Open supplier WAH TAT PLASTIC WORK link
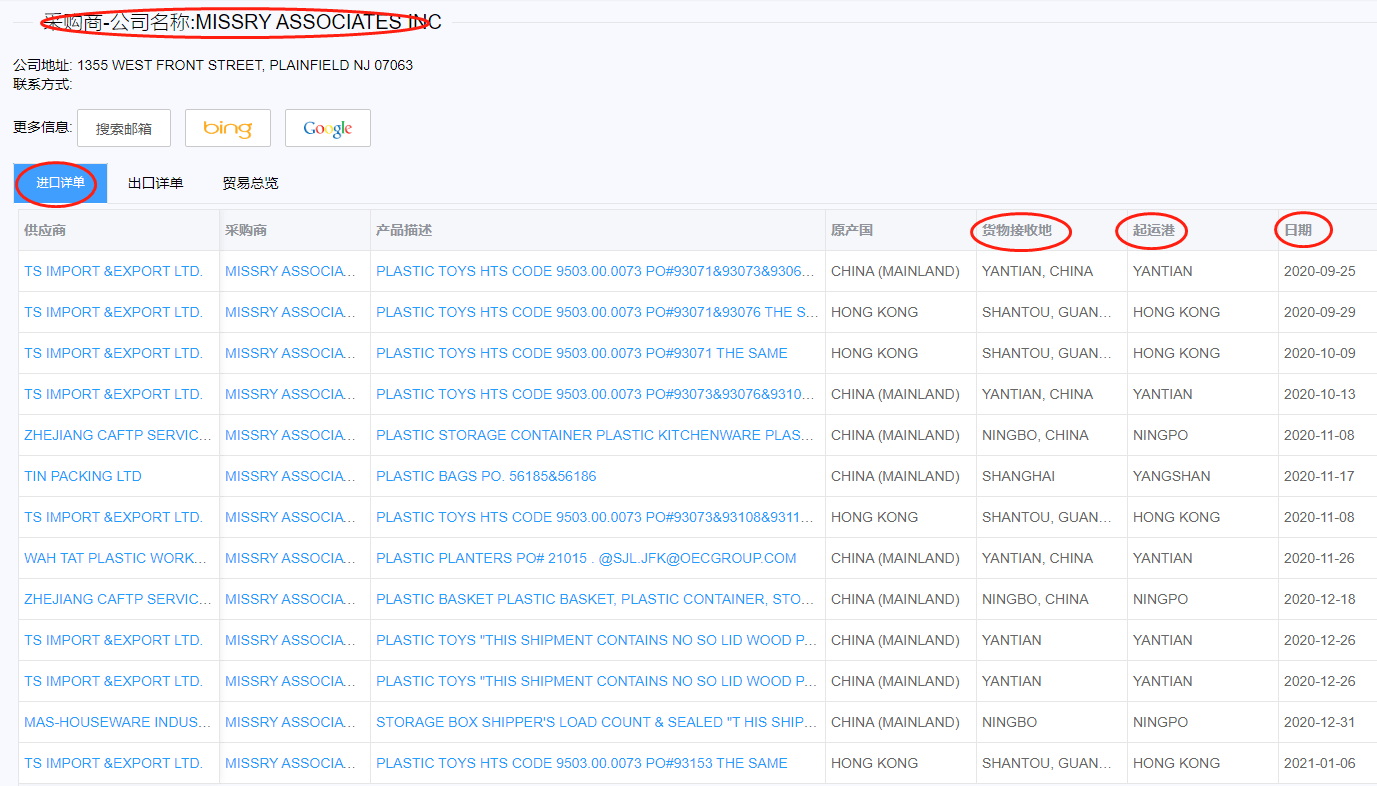The height and width of the screenshot is (786, 1377). [117, 558]
